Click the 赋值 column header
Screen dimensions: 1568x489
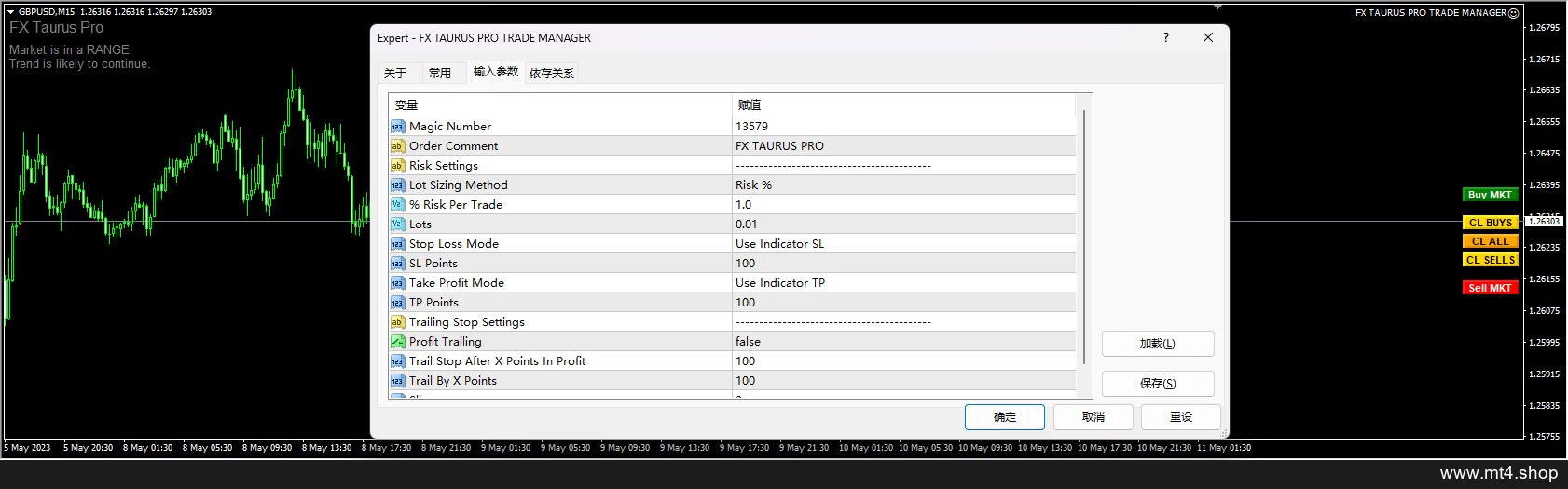[903, 105]
